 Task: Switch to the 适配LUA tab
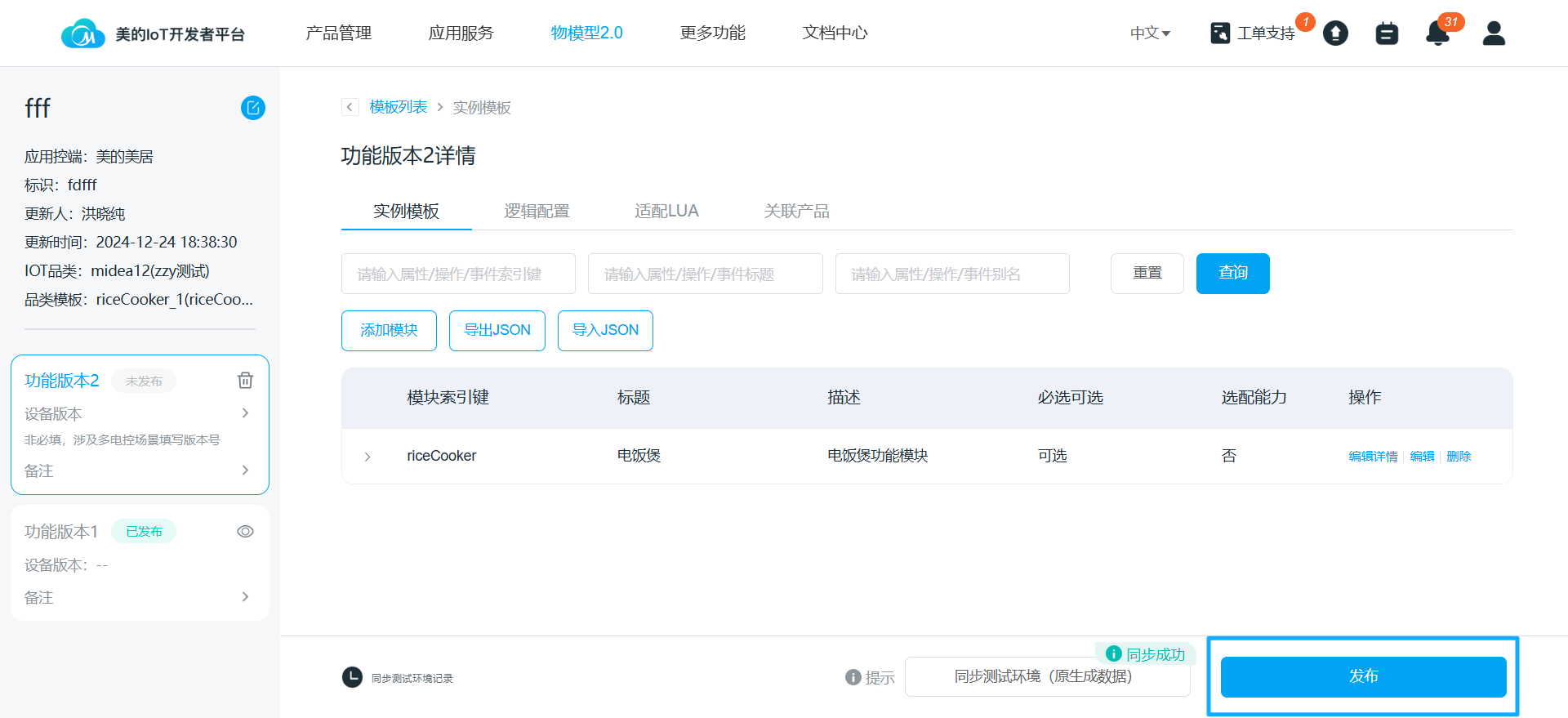tap(666, 211)
